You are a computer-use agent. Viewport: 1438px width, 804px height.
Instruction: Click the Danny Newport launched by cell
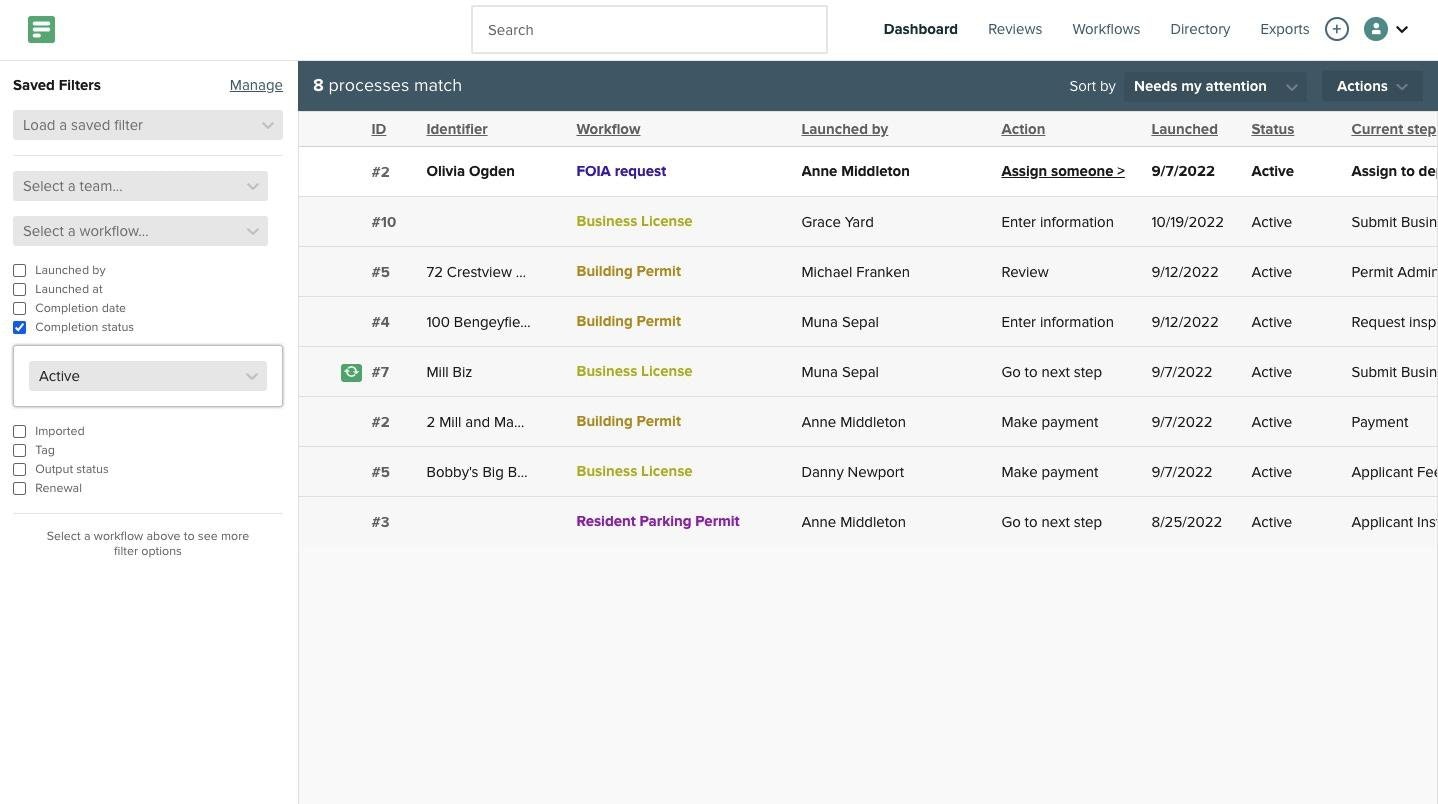click(x=852, y=472)
